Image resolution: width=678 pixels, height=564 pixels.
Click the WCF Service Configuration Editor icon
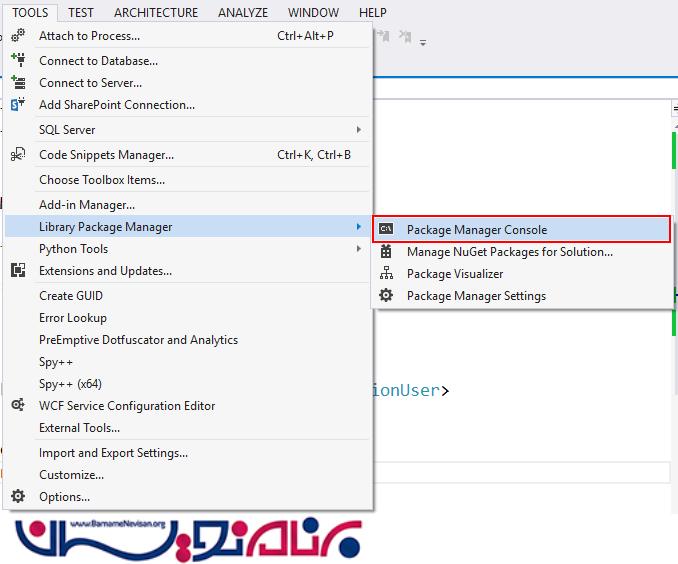click(x=18, y=406)
